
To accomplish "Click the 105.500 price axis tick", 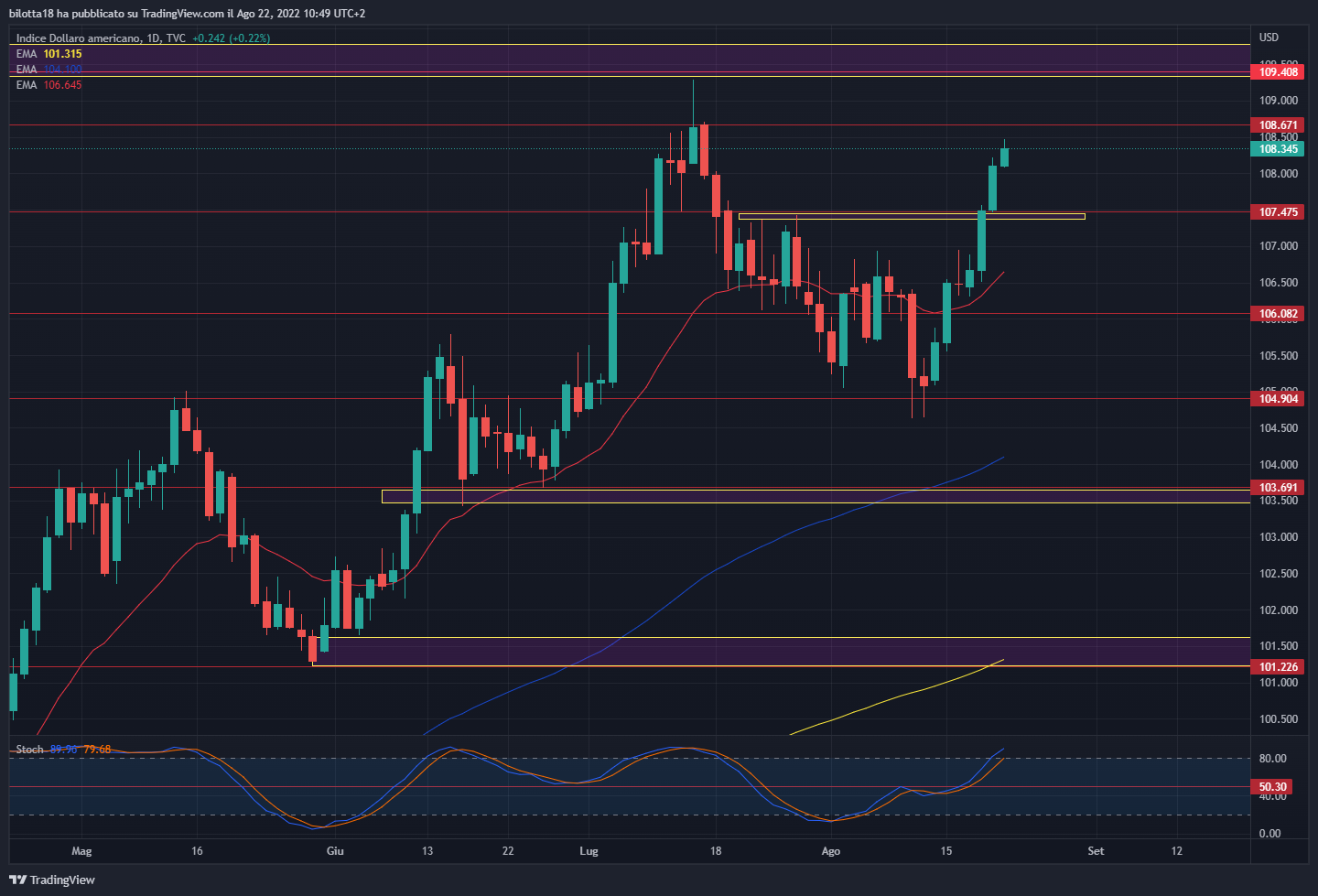I will click(1279, 356).
